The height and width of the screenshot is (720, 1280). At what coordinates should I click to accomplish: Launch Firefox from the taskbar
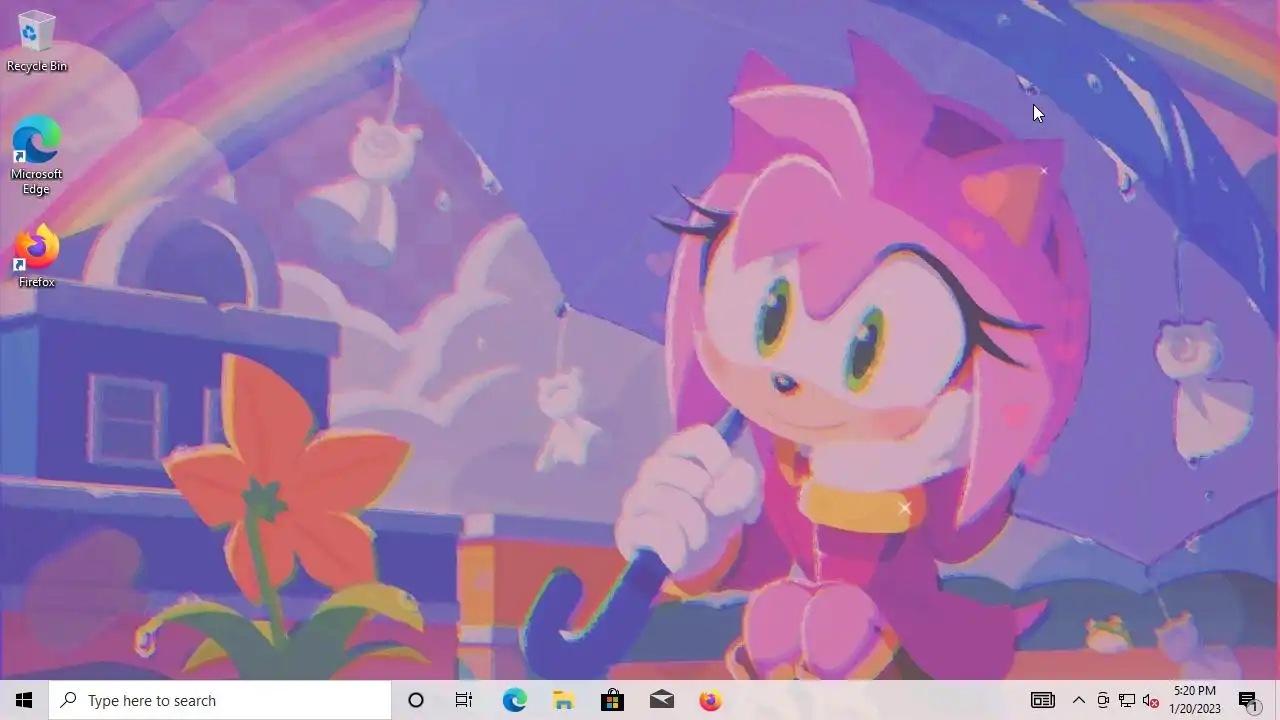710,700
